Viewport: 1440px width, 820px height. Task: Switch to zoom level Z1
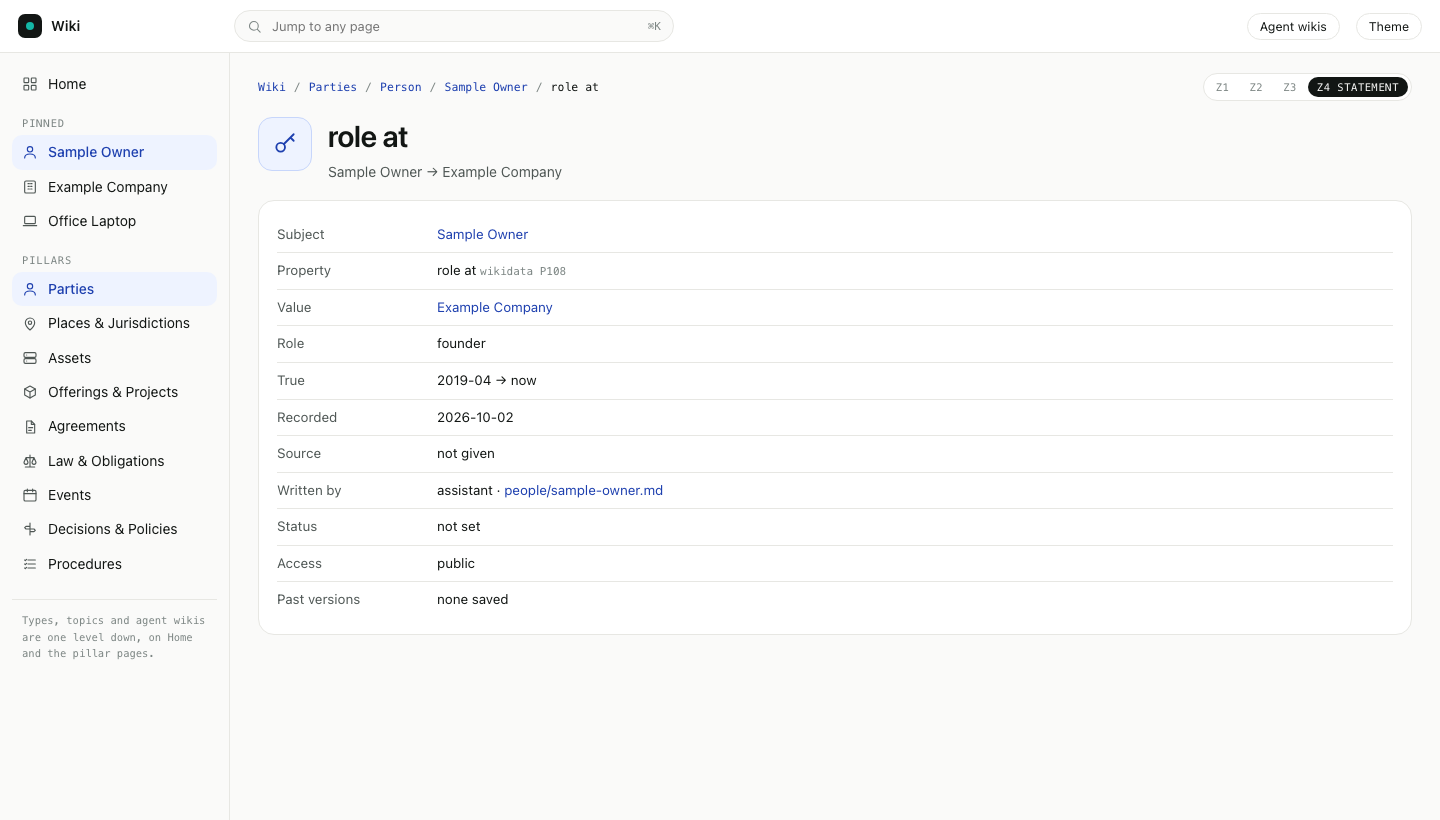coord(1222,87)
